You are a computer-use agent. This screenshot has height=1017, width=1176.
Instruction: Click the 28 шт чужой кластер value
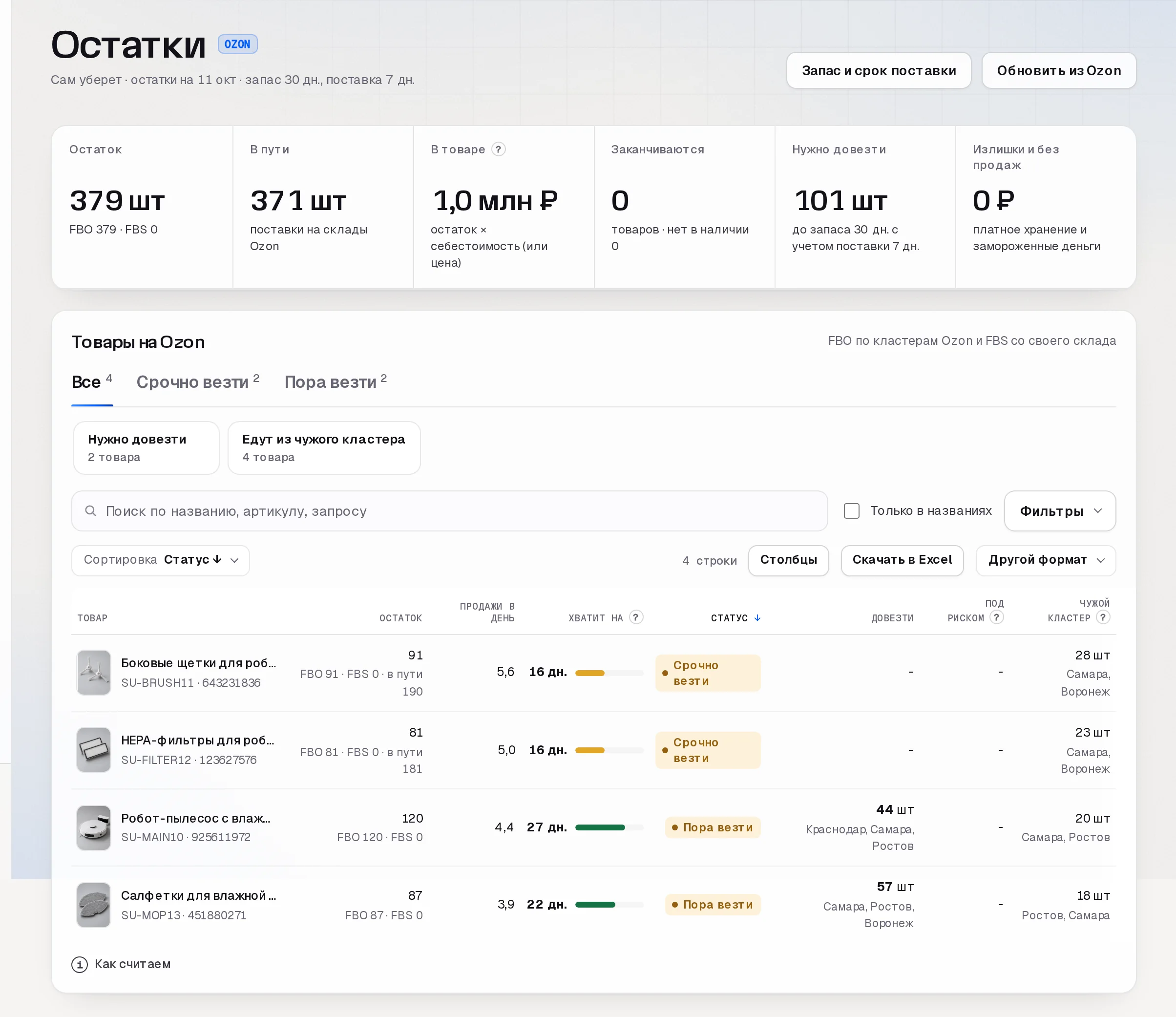1092,656
